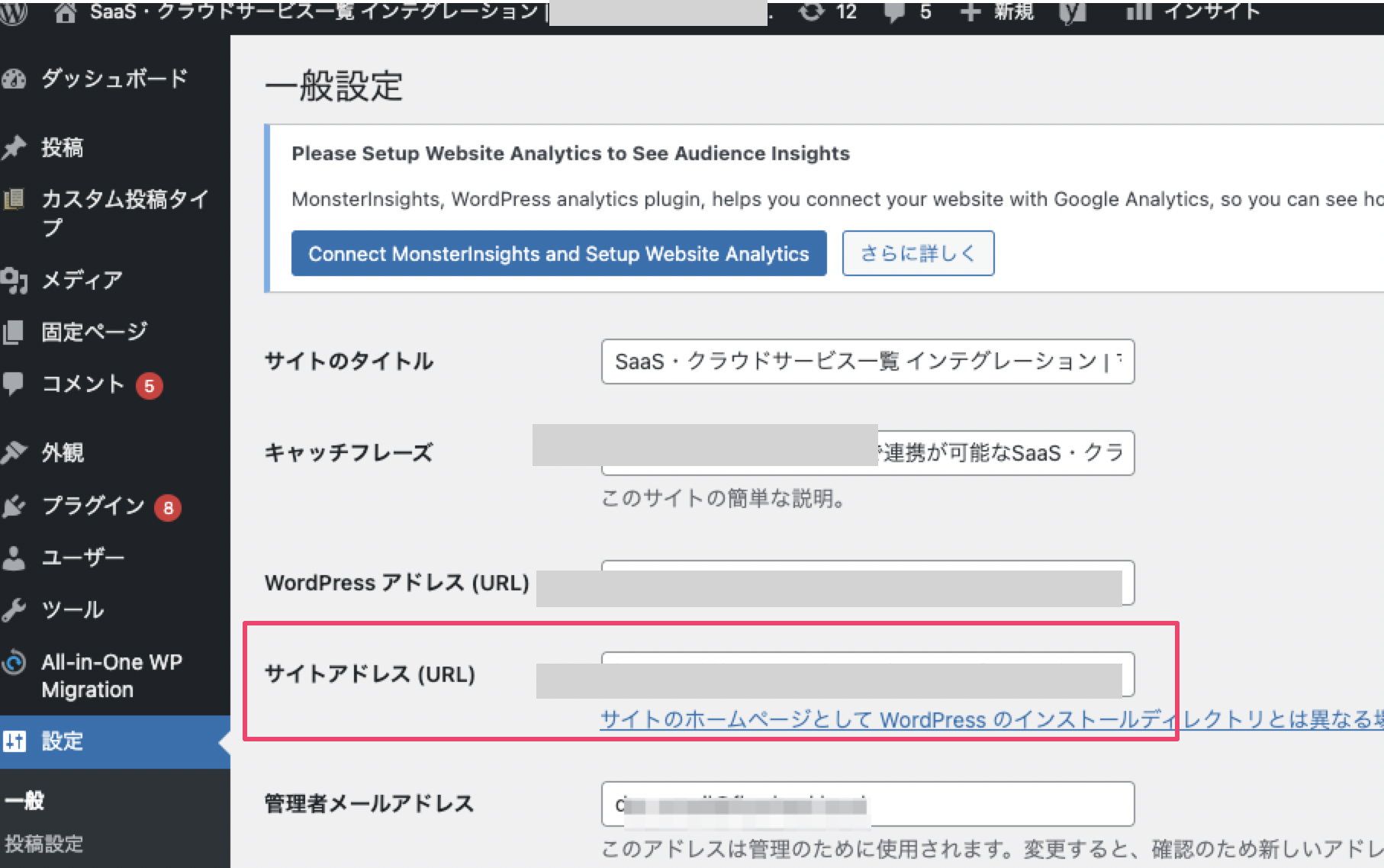
Task: Click the 固定ページ pages icon
Action: coord(14,333)
